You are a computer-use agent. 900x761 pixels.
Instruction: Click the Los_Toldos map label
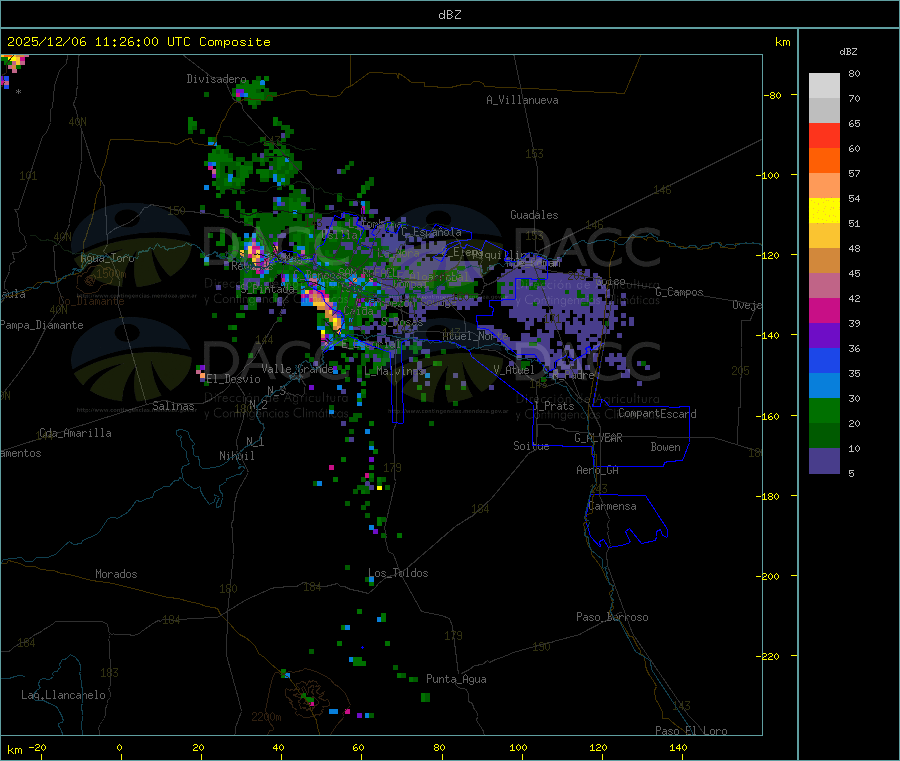tap(398, 573)
